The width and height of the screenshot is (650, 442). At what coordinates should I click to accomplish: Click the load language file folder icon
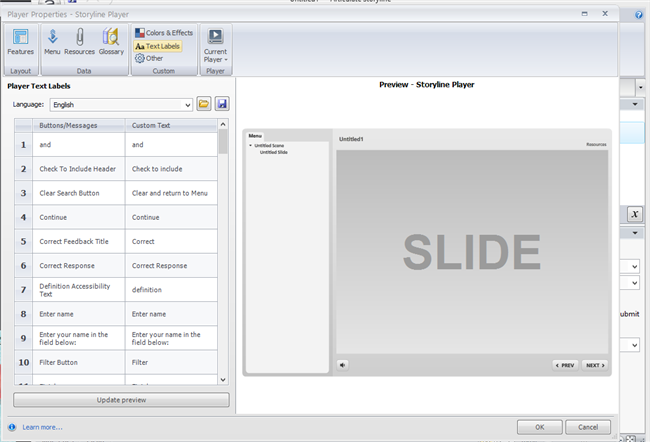(204, 104)
